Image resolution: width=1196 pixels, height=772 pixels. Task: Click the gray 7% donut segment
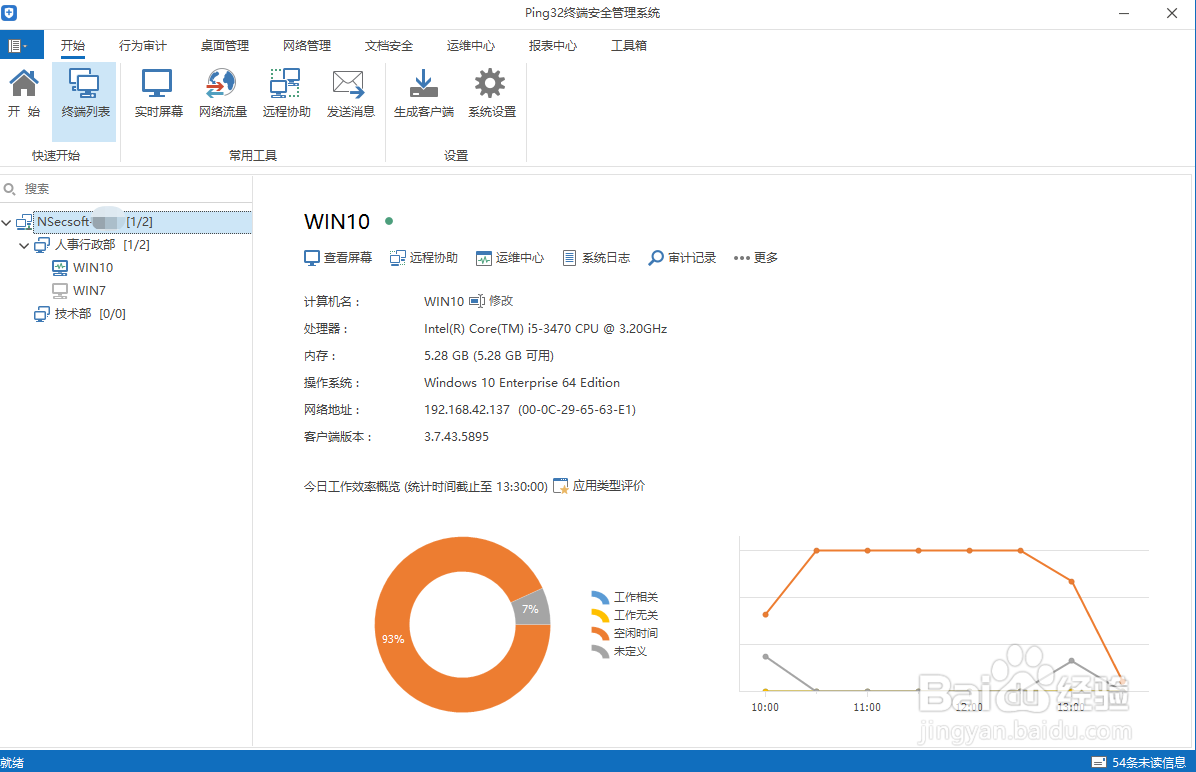531,609
